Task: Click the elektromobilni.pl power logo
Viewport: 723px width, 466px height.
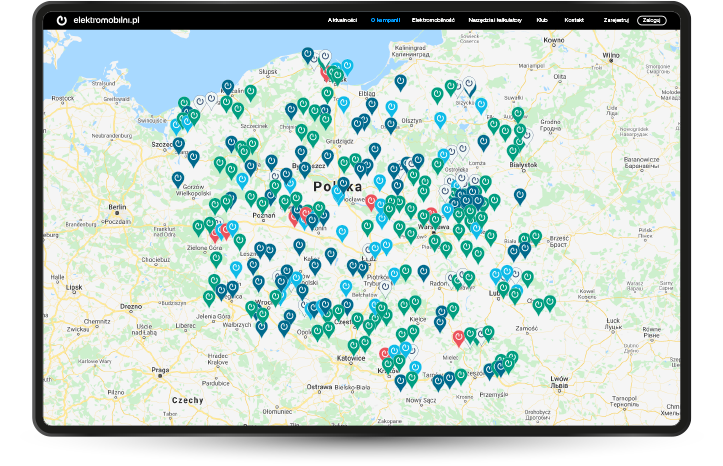Action: [62, 19]
